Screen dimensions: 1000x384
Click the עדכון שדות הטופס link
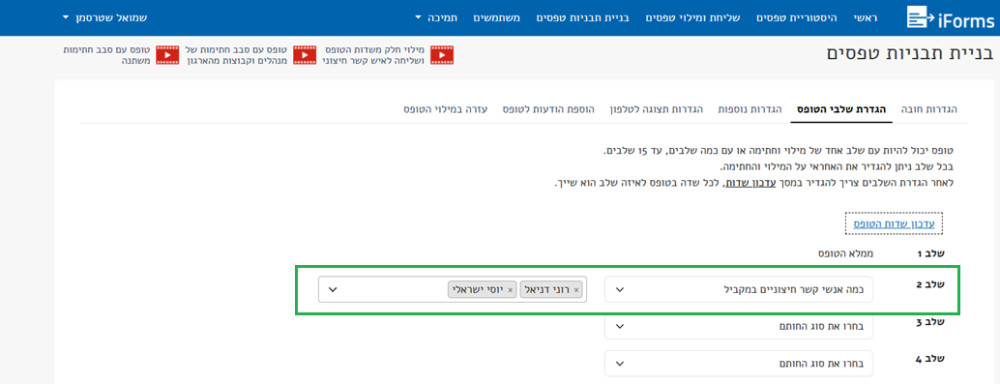tap(894, 224)
